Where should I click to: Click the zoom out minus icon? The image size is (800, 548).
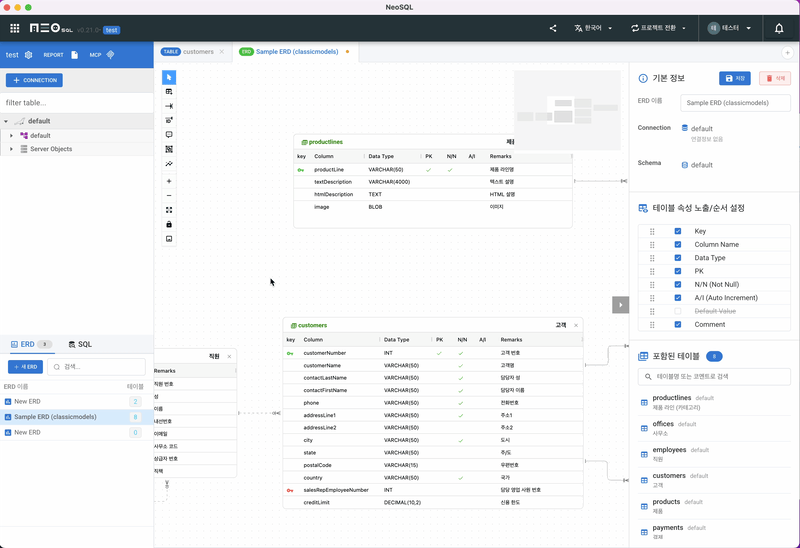coord(169,195)
